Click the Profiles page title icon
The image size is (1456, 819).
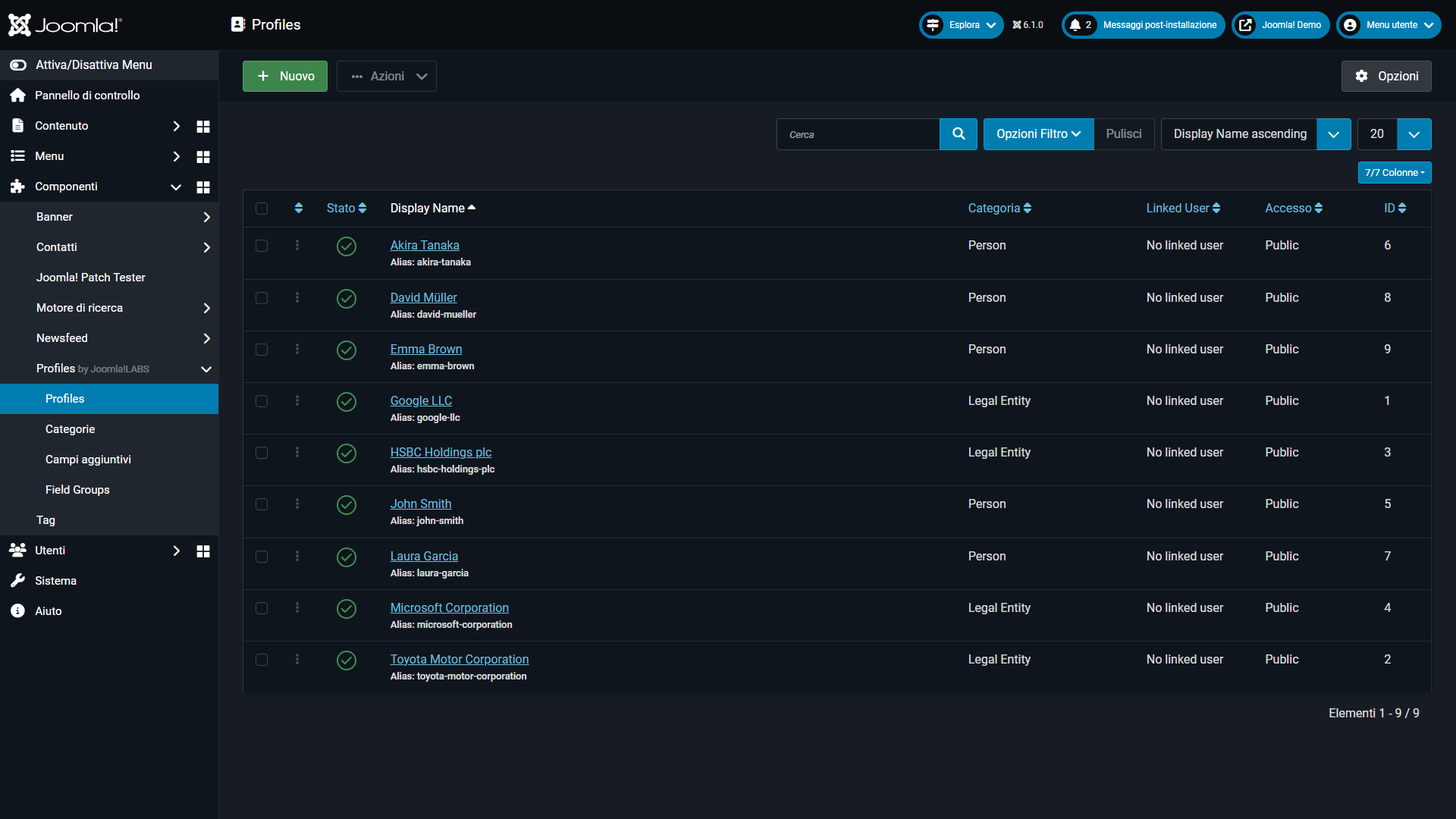(237, 24)
